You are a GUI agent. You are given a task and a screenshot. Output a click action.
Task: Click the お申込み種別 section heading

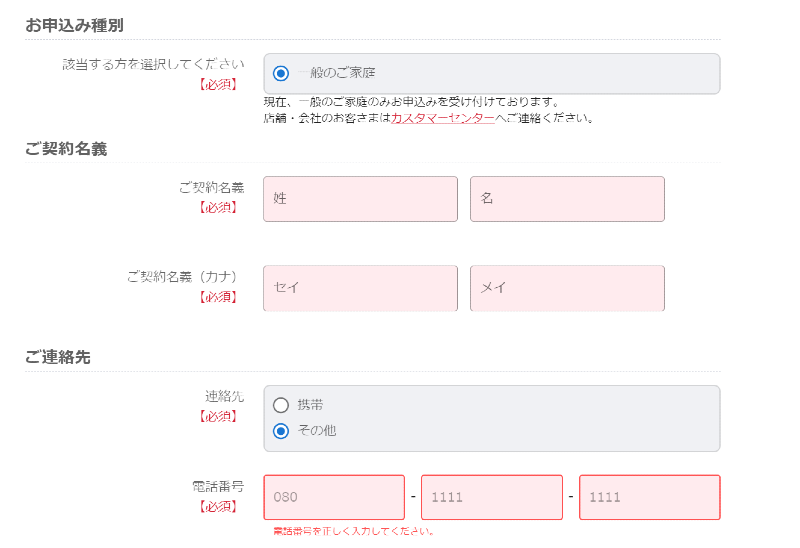[x=74, y=25]
